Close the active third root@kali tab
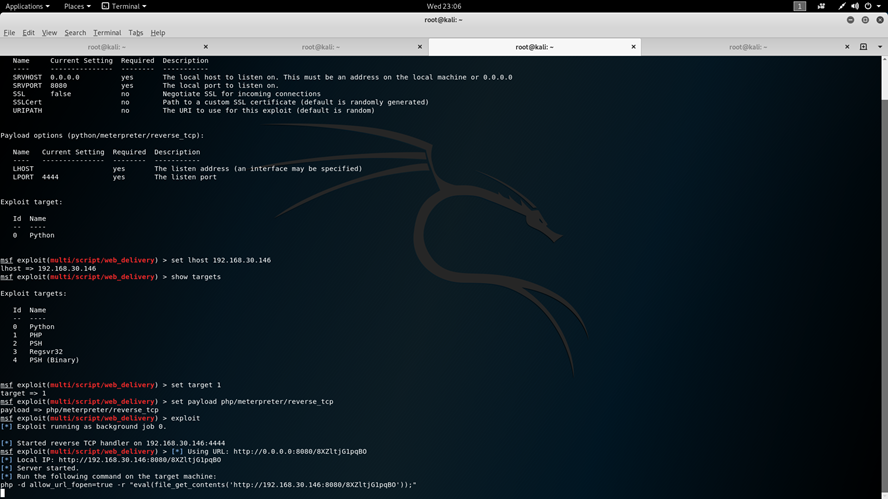This screenshot has width=888, height=499. (633, 47)
